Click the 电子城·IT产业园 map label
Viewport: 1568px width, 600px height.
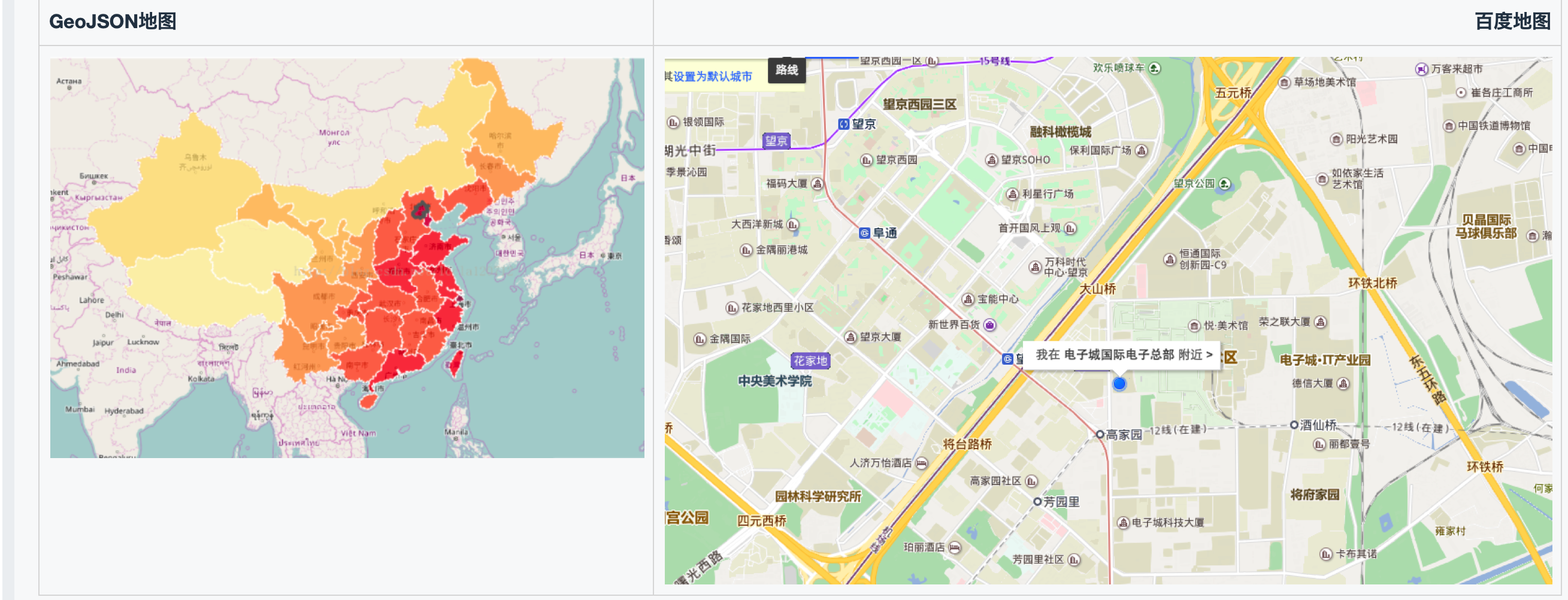pos(1324,360)
